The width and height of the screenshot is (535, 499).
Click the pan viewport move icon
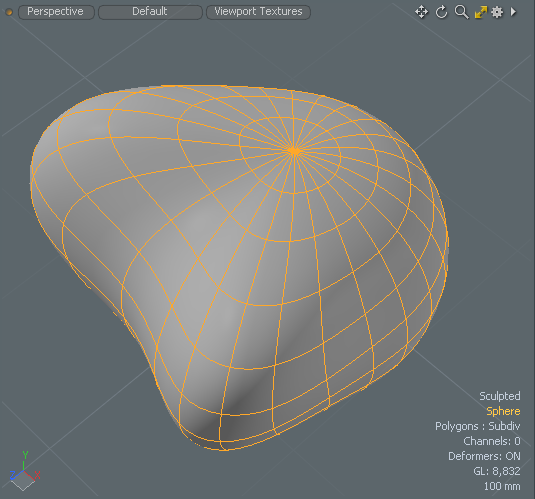pos(422,12)
